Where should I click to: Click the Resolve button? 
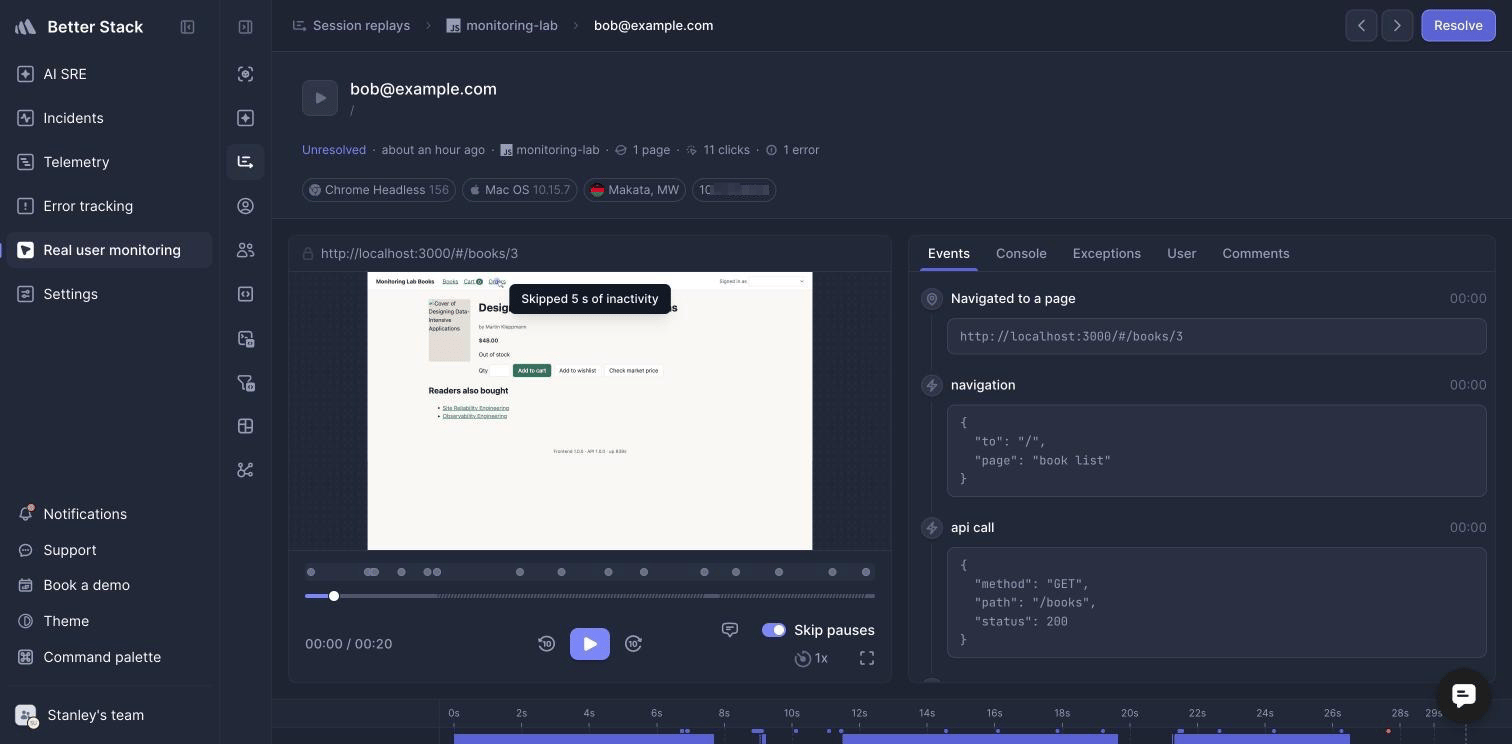pos(1458,26)
